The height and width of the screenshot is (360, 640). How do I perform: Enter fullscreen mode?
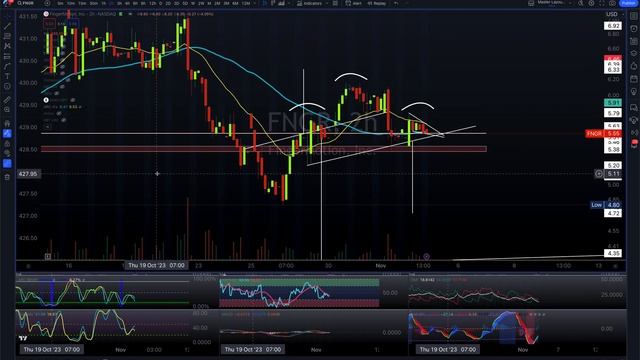(x=602, y=3)
